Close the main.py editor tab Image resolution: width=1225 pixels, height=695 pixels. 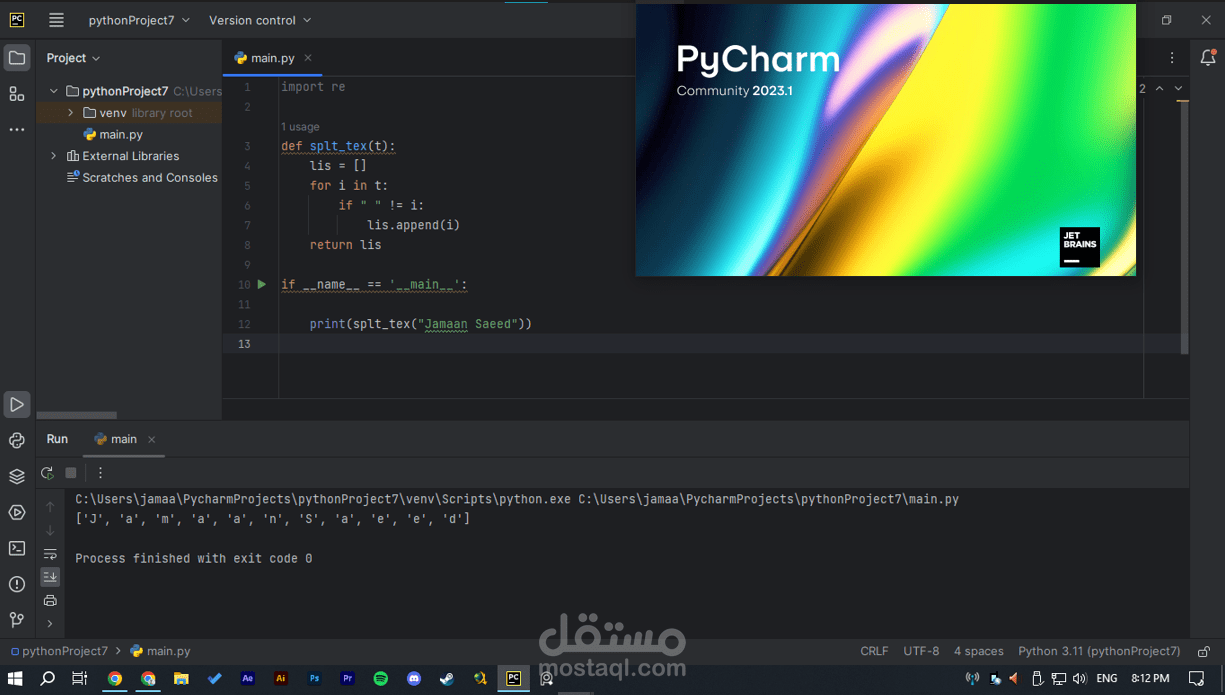click(308, 58)
